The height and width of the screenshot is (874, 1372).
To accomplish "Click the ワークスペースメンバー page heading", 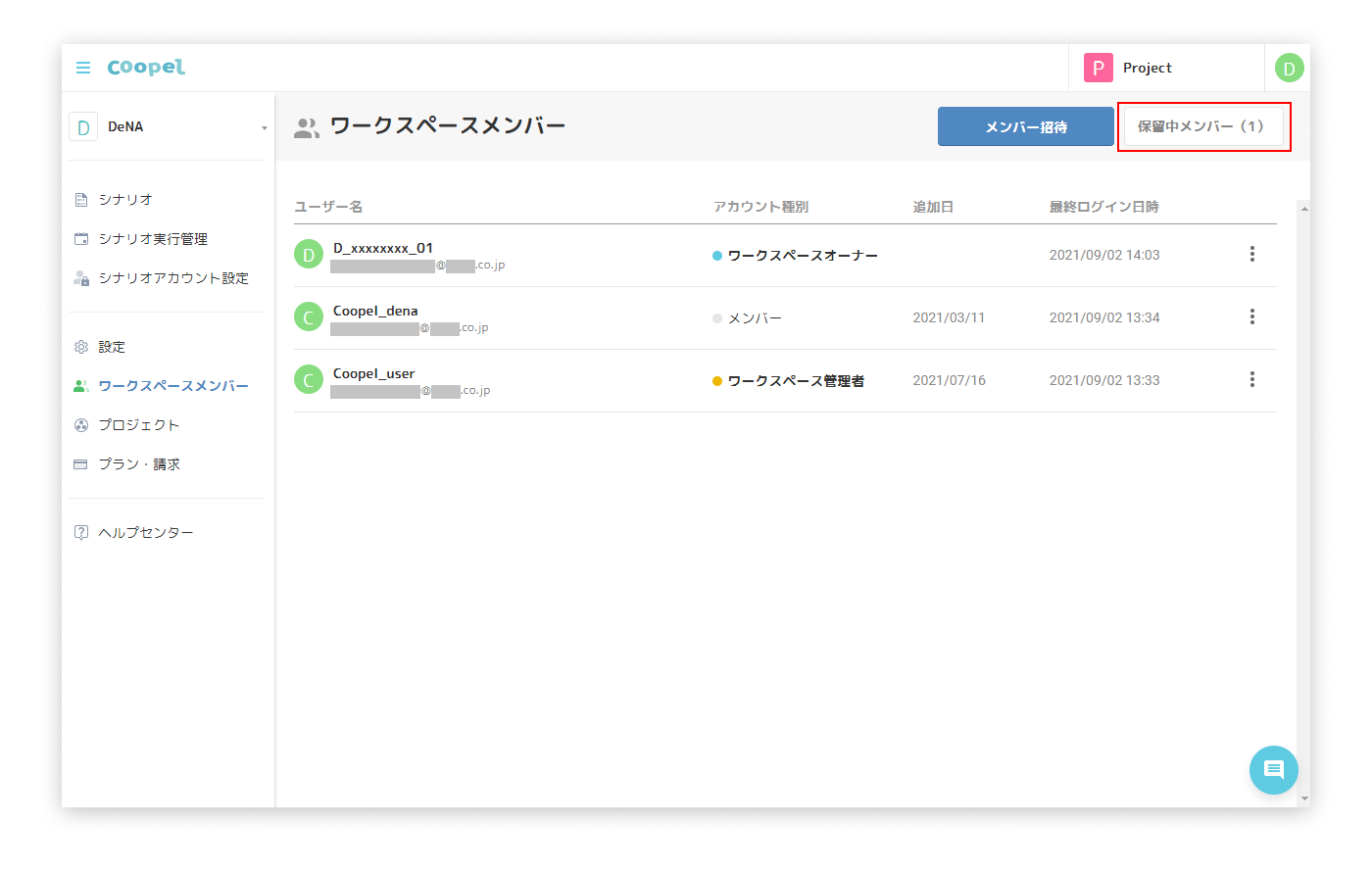I will coord(448,126).
